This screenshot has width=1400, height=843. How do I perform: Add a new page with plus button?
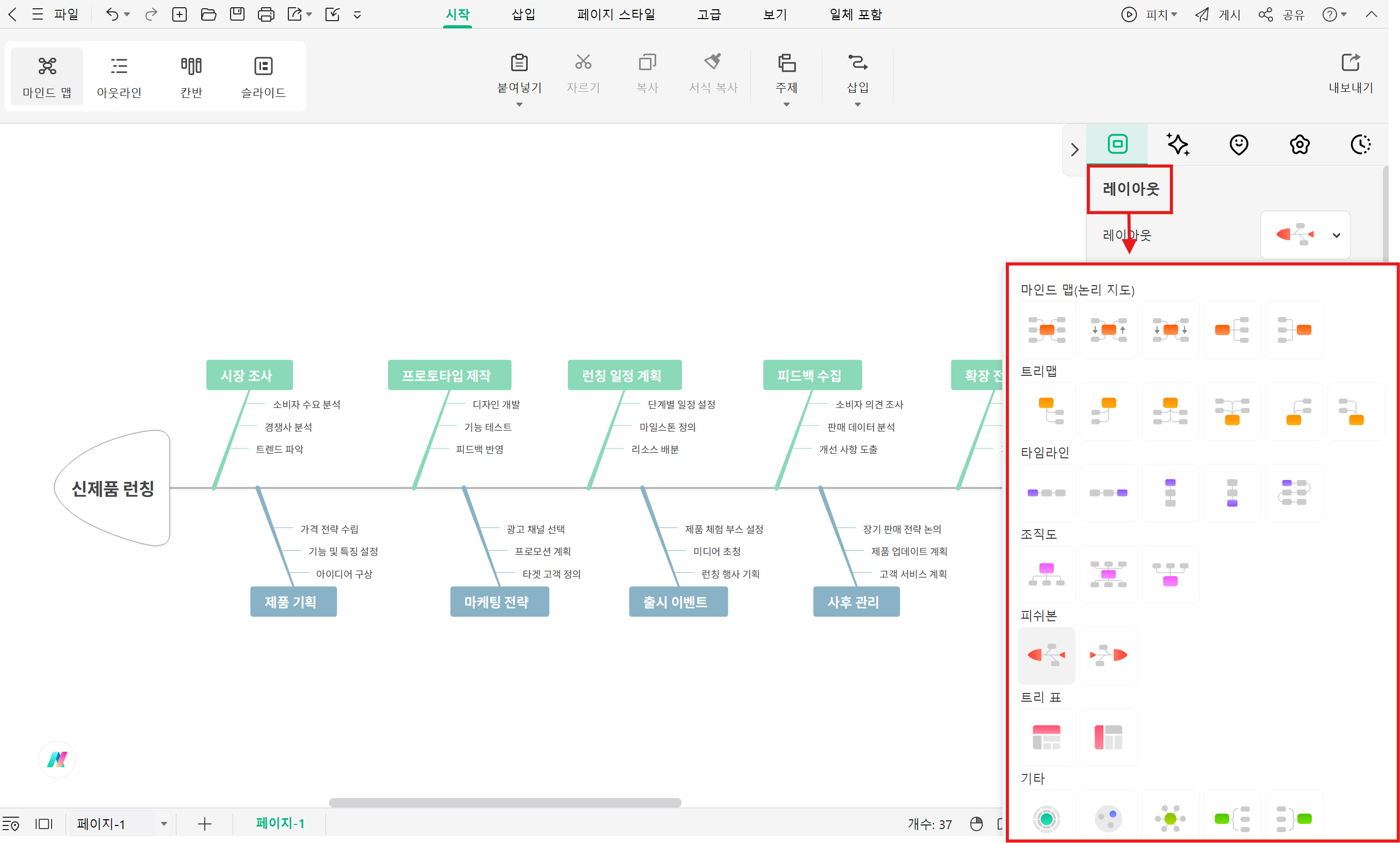pos(205,824)
